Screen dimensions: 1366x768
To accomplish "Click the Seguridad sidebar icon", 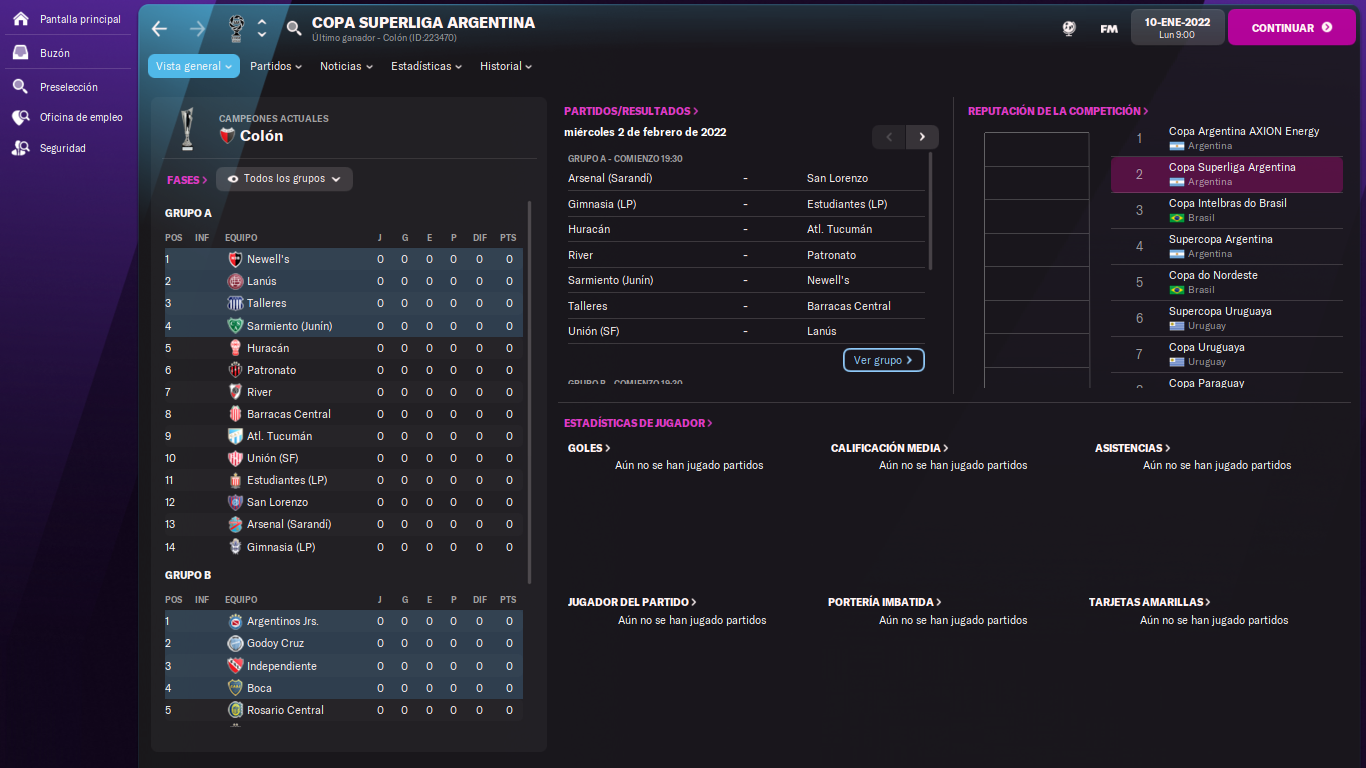I will pyautogui.click(x=20, y=148).
